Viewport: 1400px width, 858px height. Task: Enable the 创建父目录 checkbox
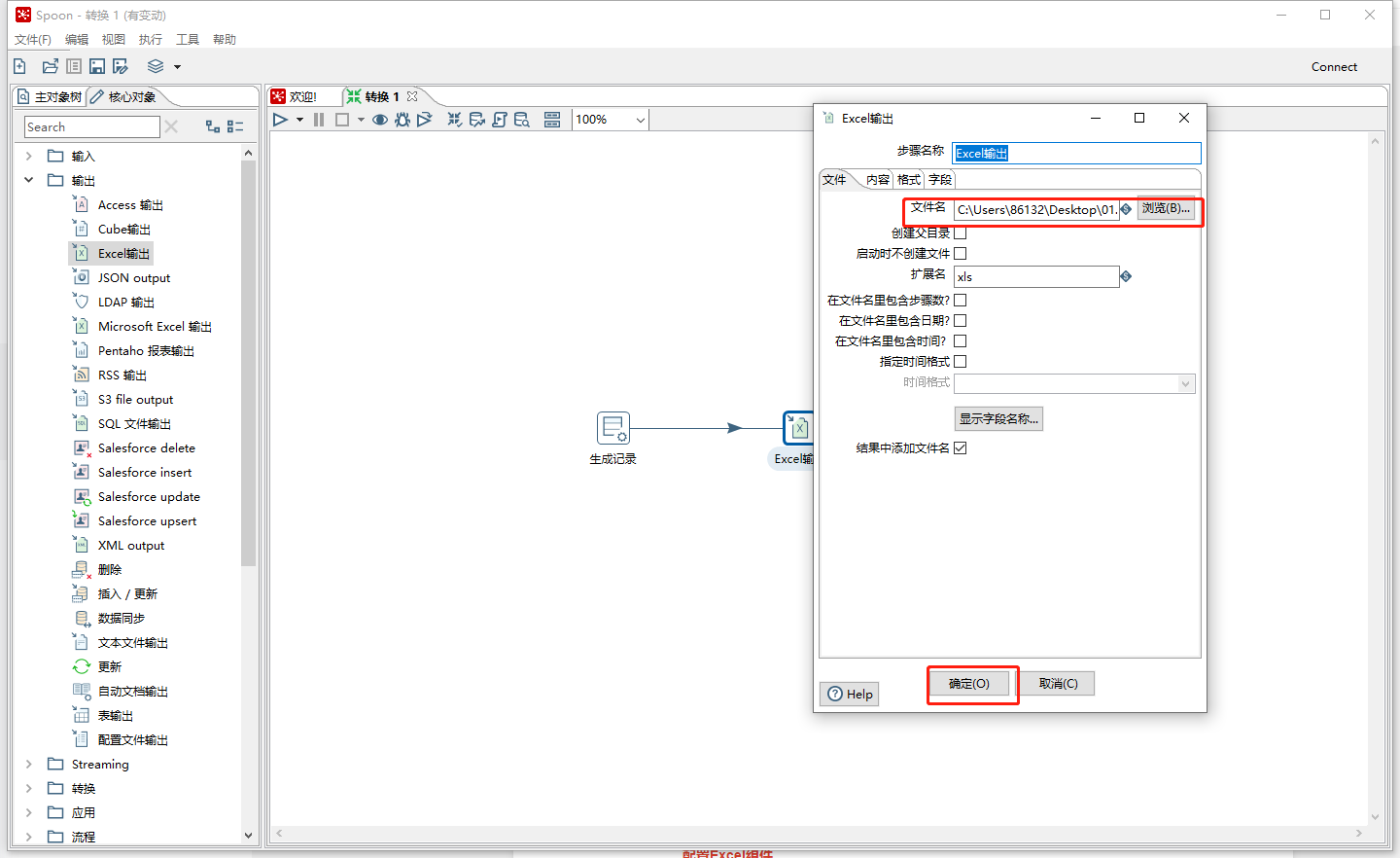(x=961, y=232)
